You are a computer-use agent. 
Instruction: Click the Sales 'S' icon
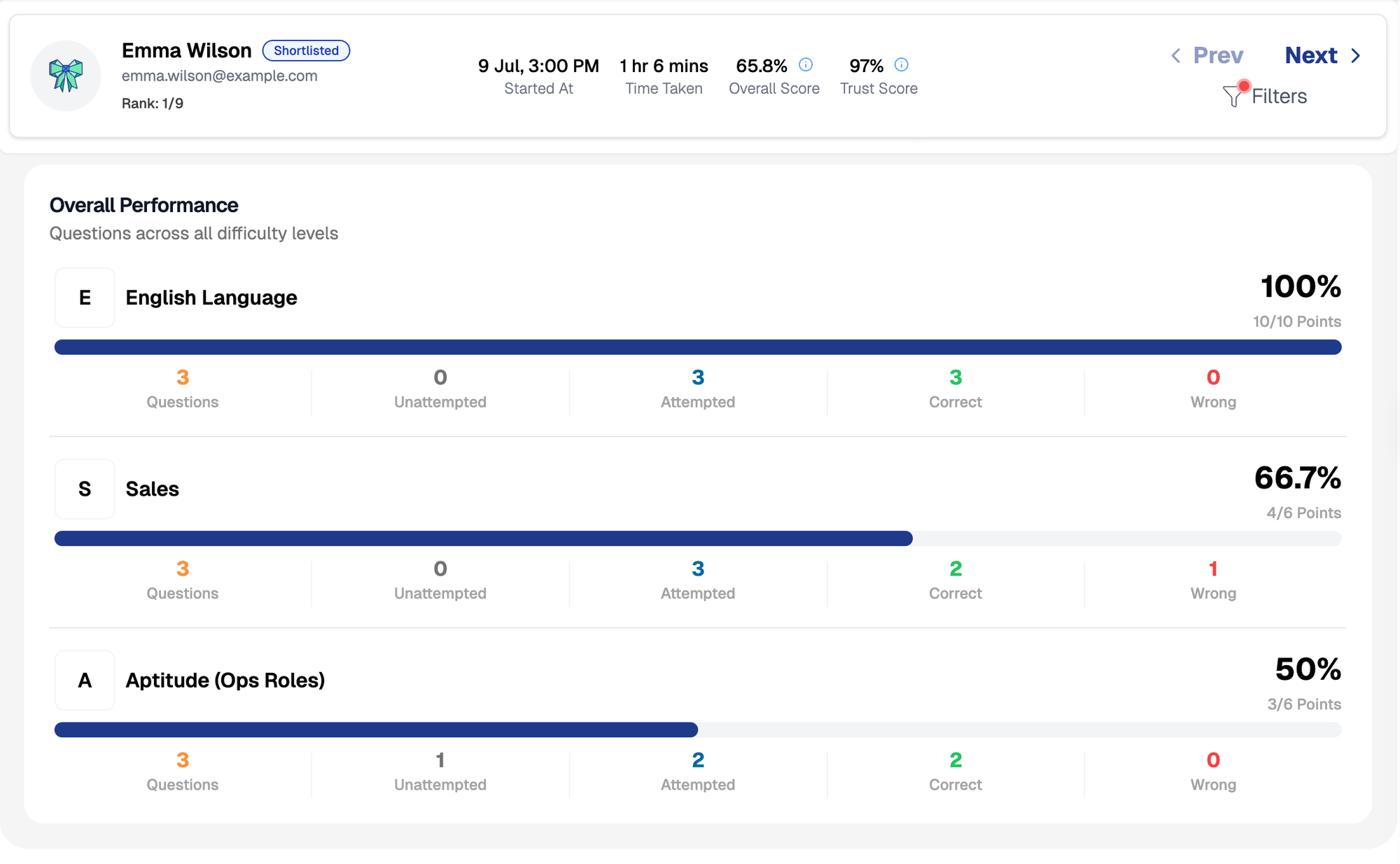tap(85, 489)
